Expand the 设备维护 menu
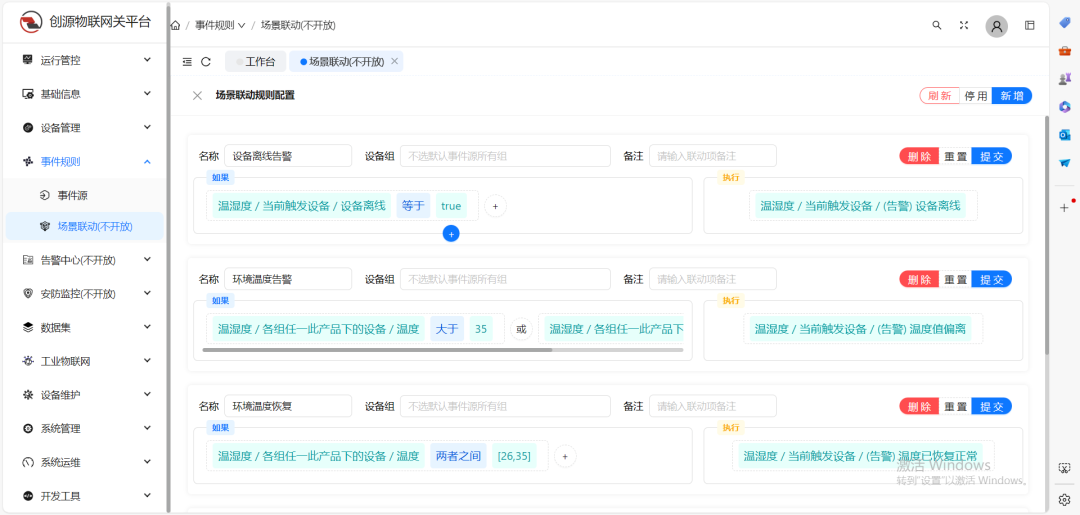The image size is (1080, 515). point(85,395)
